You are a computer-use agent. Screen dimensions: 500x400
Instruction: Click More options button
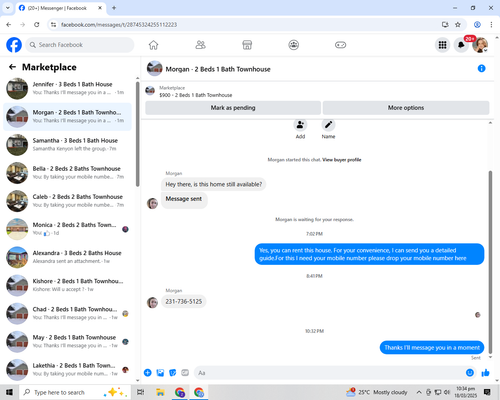click(x=406, y=108)
